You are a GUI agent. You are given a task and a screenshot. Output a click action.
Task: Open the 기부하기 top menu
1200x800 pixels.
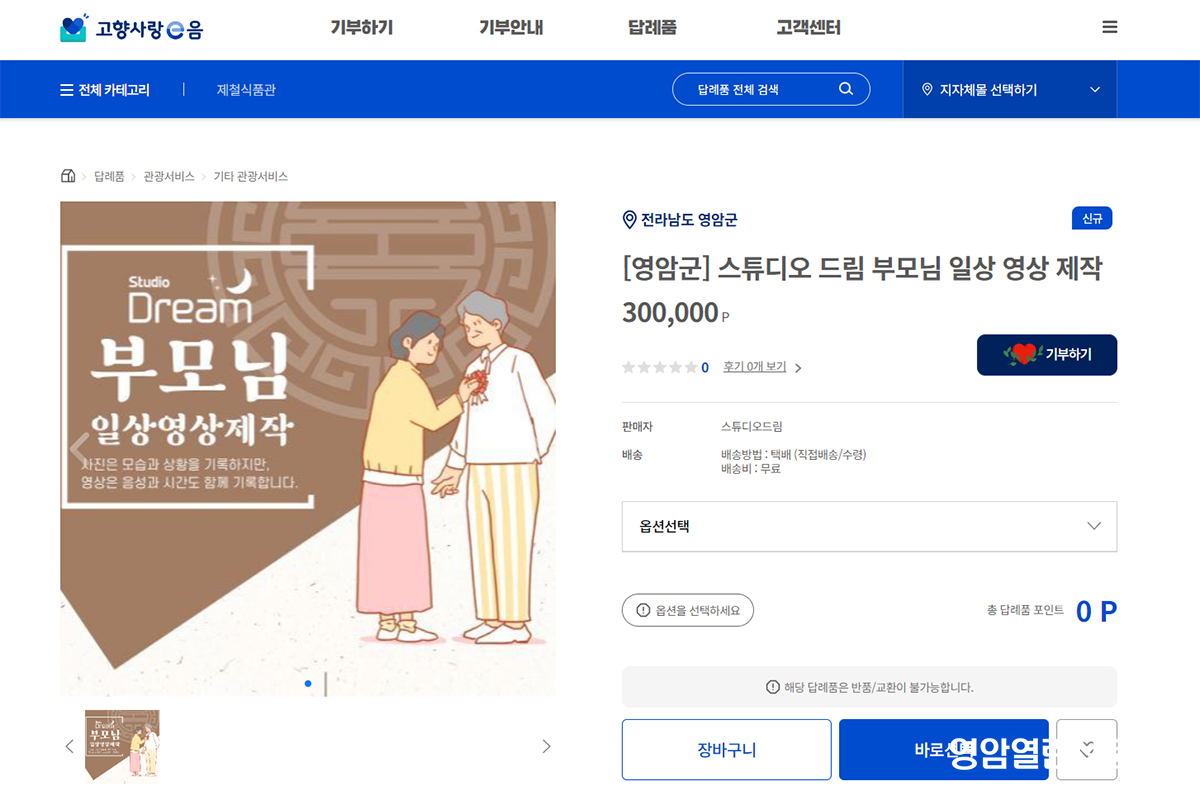coord(362,28)
